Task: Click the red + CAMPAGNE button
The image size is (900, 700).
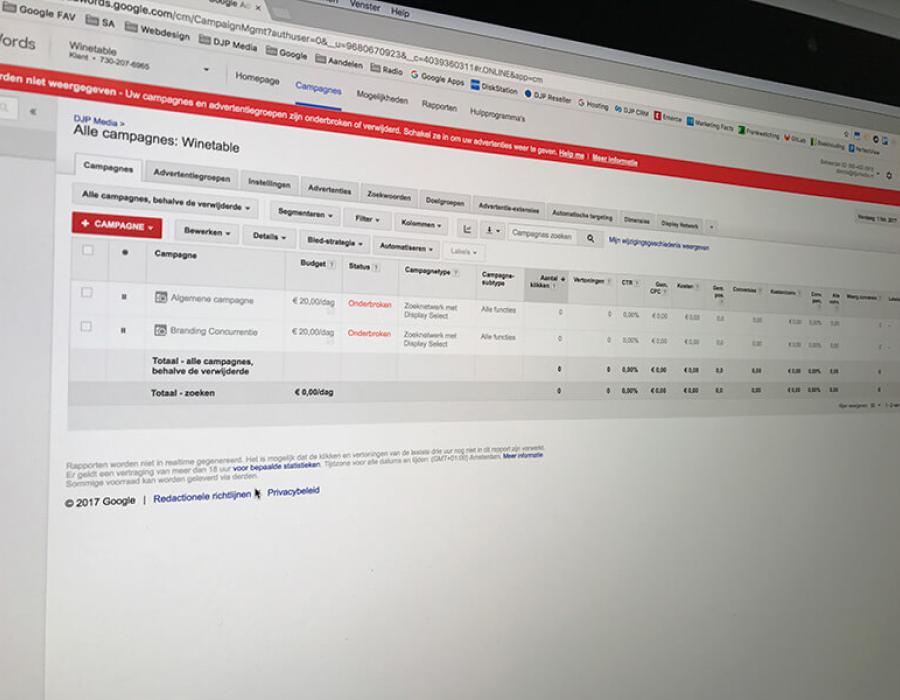Action: coord(117,225)
